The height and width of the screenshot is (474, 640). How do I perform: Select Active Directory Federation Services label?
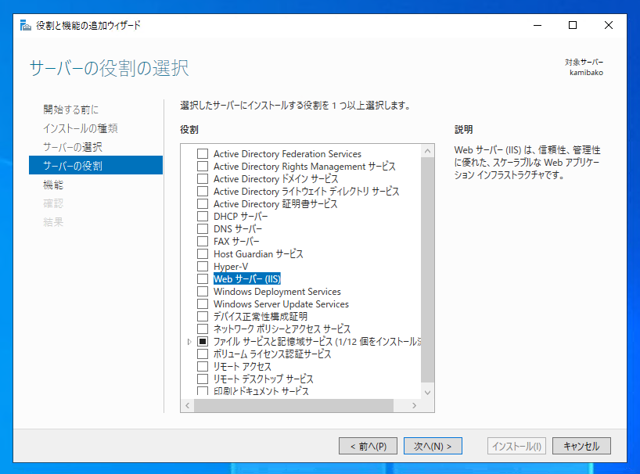(x=287, y=154)
